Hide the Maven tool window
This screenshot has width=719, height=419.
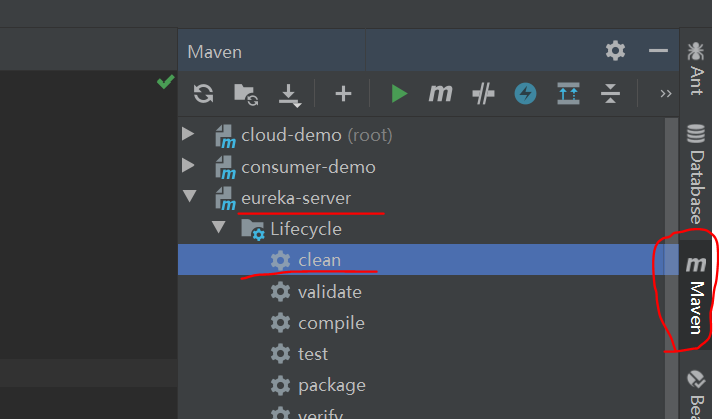coord(658,50)
